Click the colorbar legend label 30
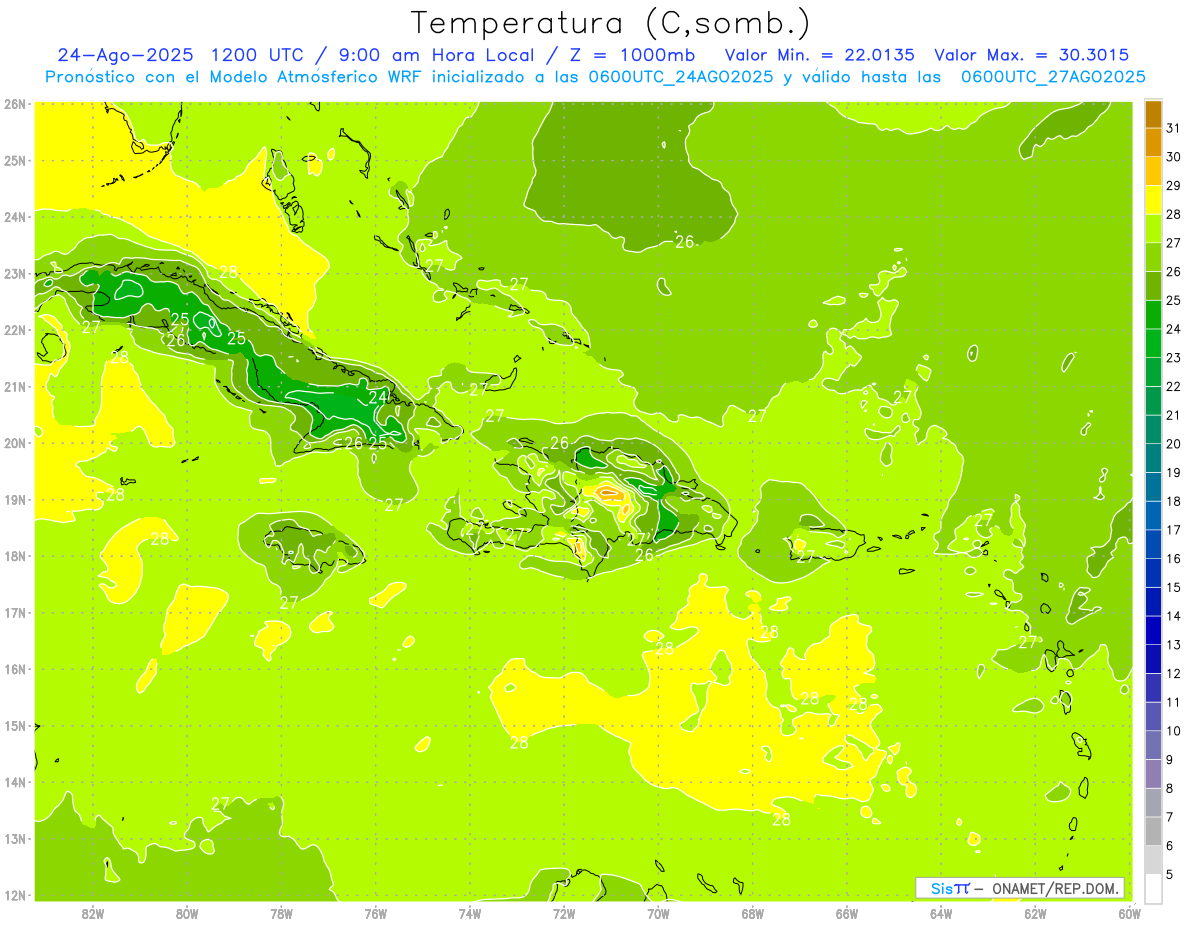This screenshot has height=927, width=1200. pyautogui.click(x=1174, y=157)
